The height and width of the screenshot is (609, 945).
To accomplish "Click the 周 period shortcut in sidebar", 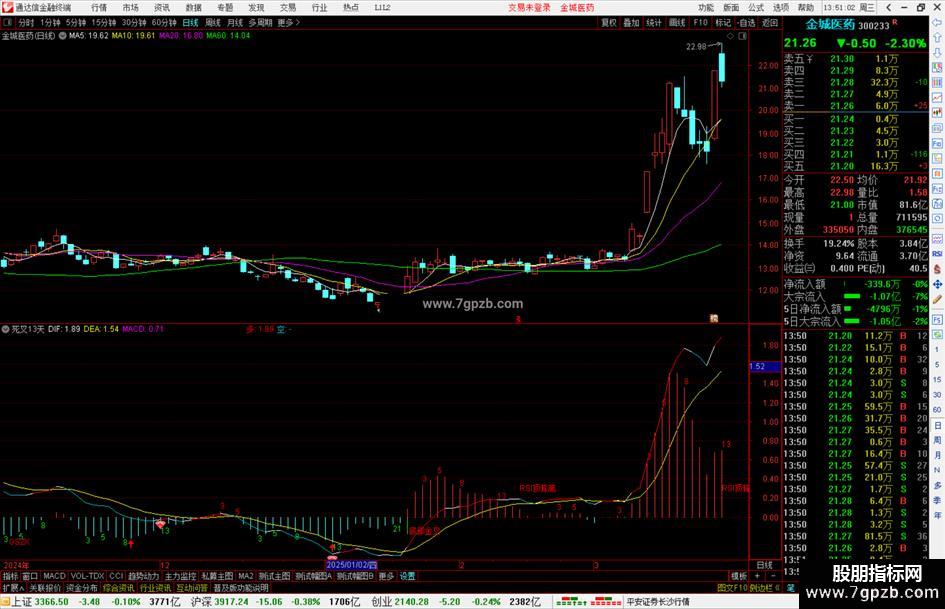I will (937, 440).
